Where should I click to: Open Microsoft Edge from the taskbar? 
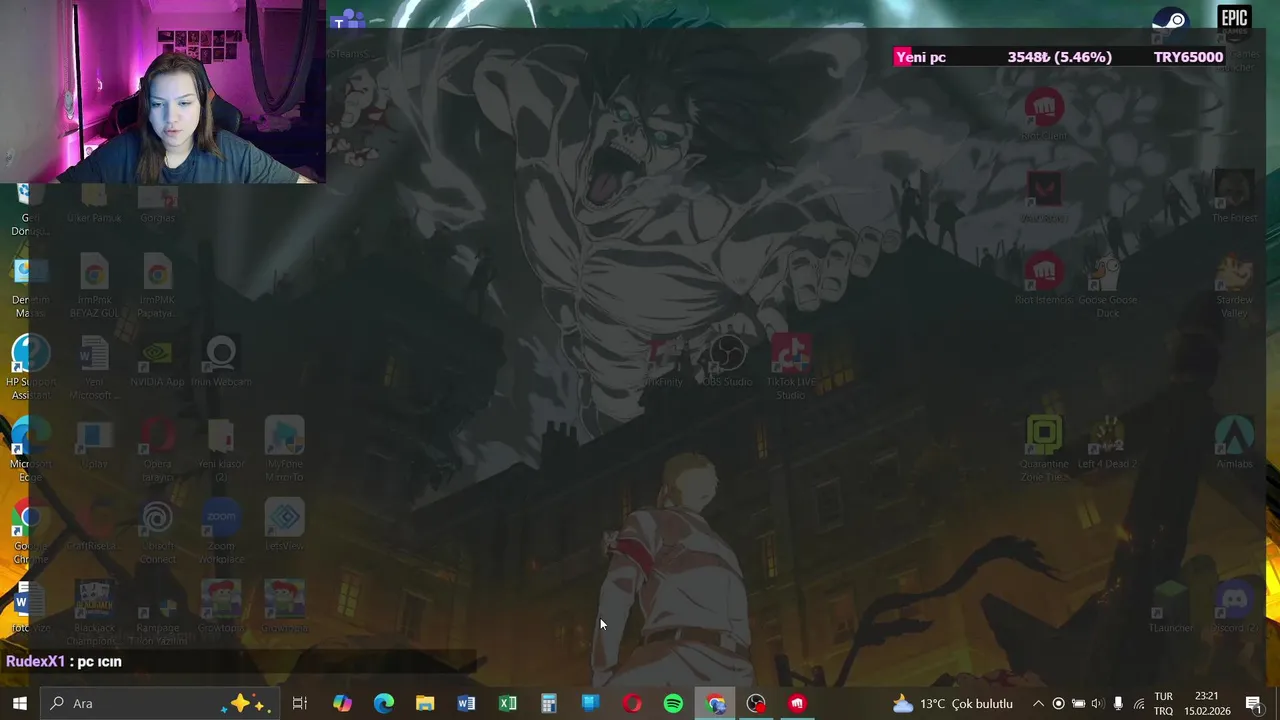(384, 703)
